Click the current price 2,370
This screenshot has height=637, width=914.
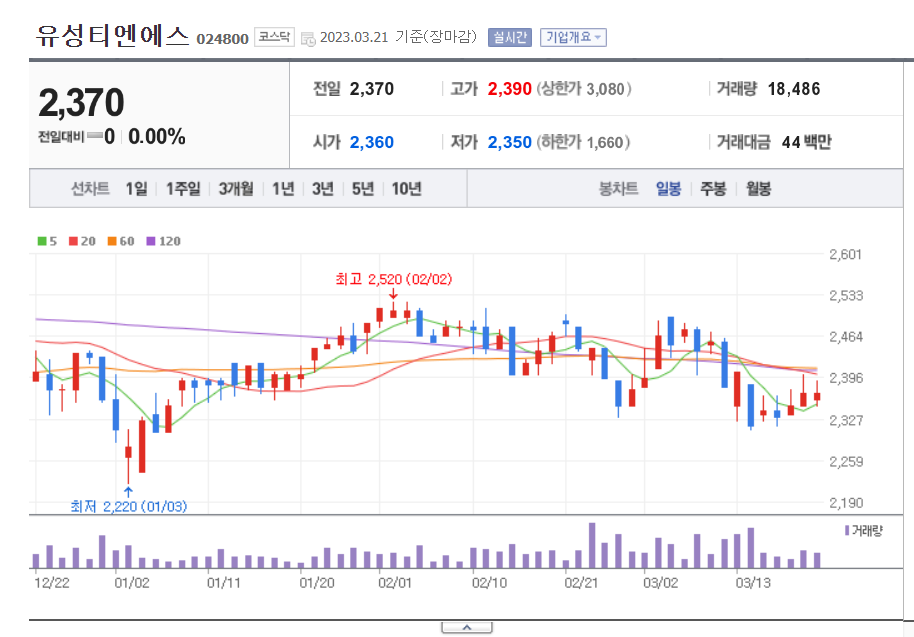(82, 103)
